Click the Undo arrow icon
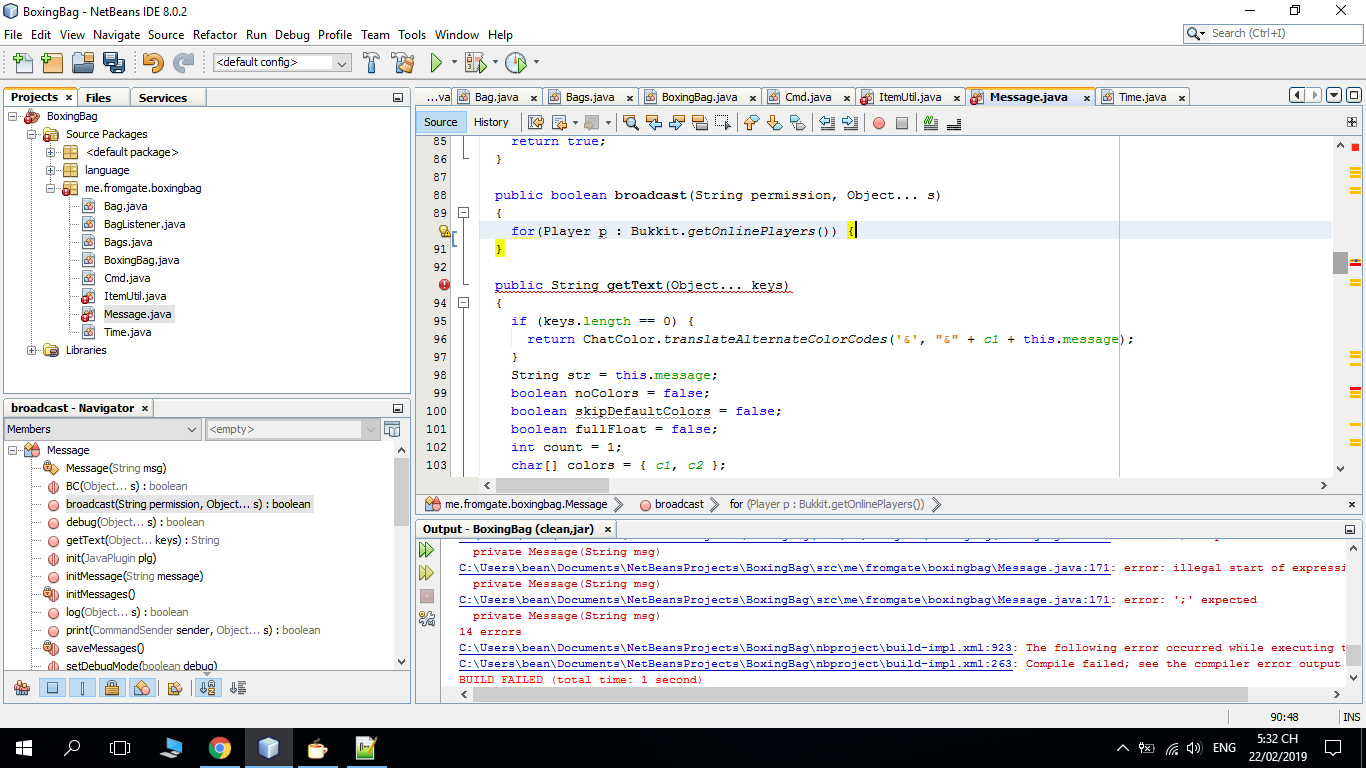Viewport: 1366px width, 768px height. point(152,62)
